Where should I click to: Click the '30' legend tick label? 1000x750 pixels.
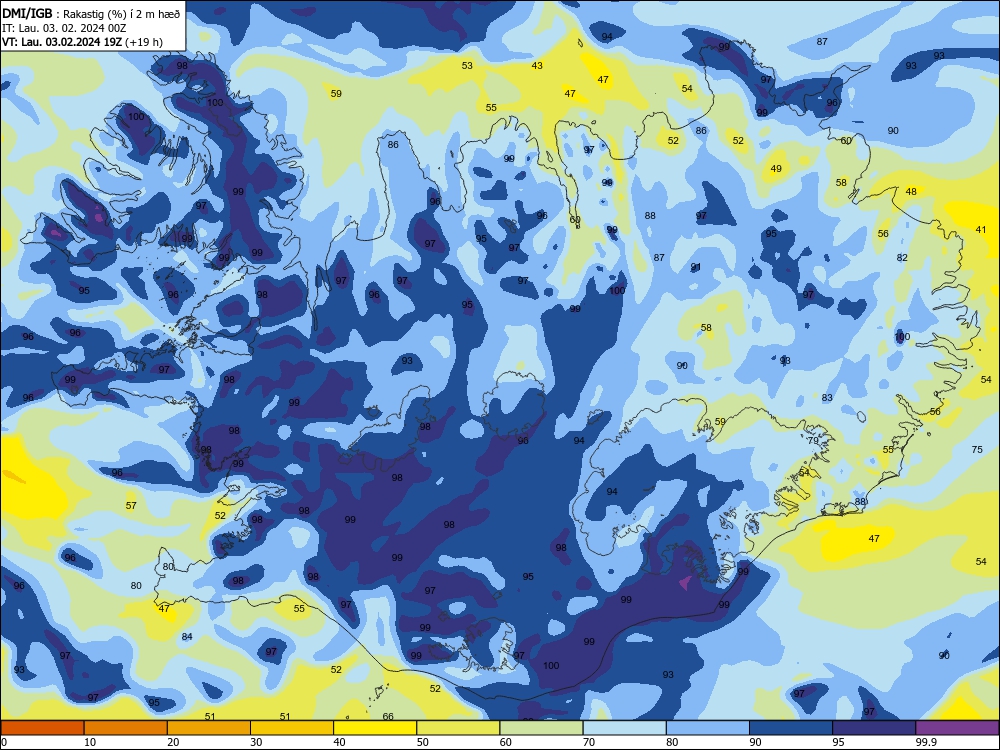point(256,742)
